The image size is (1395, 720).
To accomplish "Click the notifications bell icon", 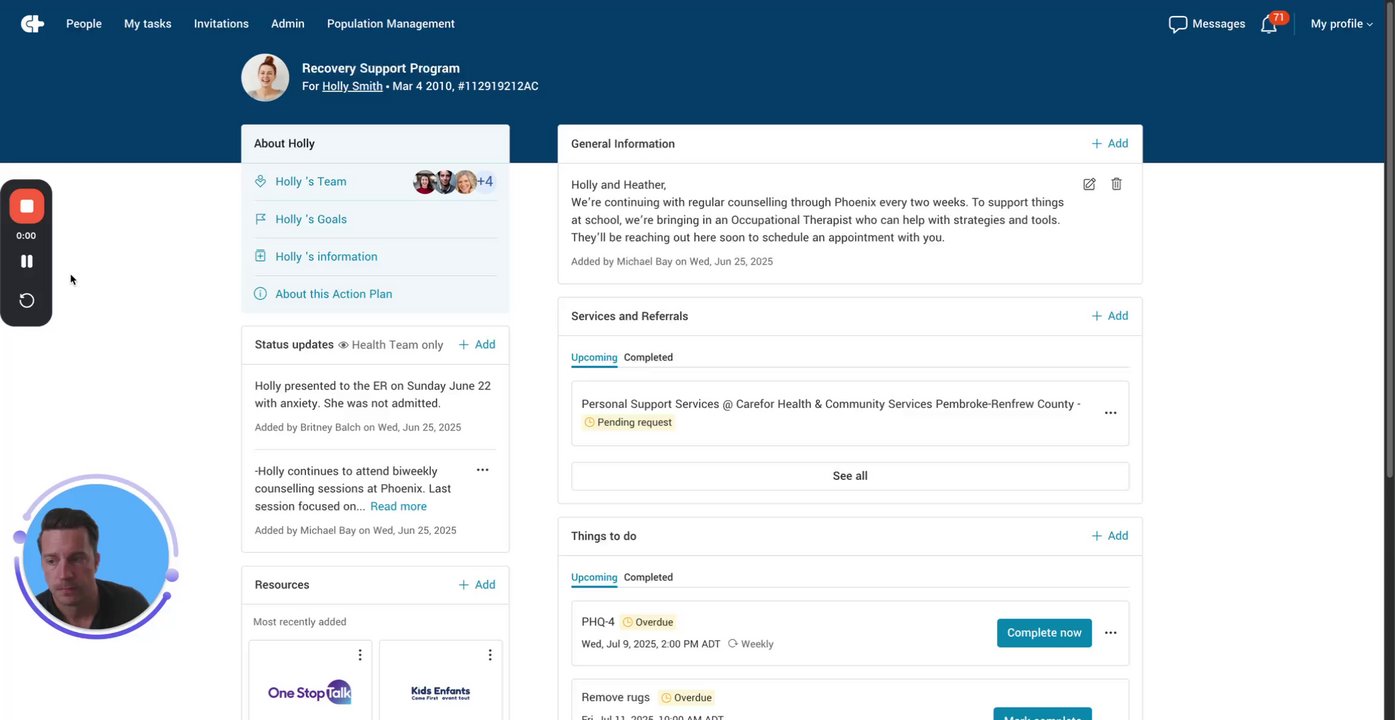I will [1269, 25].
